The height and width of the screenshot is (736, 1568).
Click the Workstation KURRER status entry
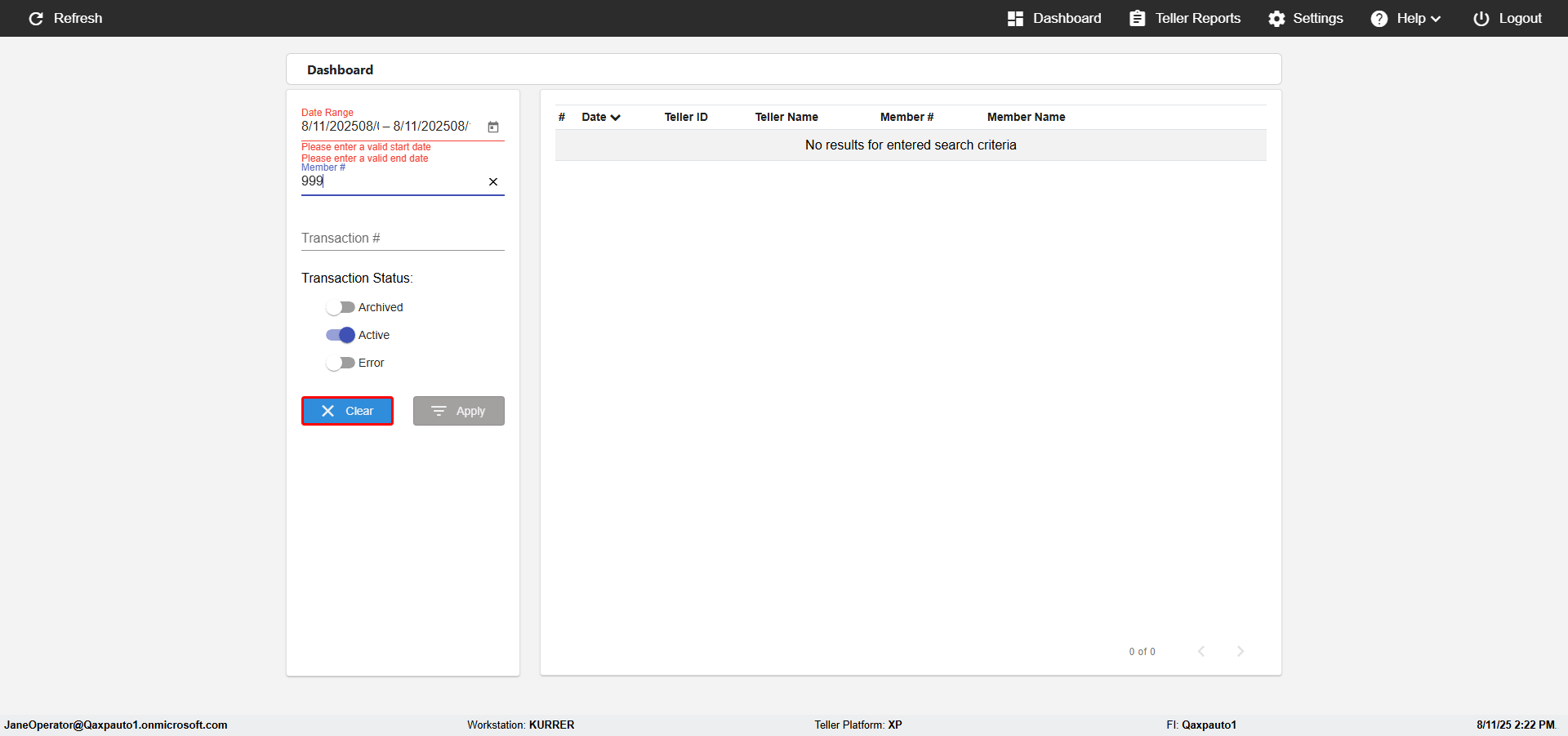[521, 725]
